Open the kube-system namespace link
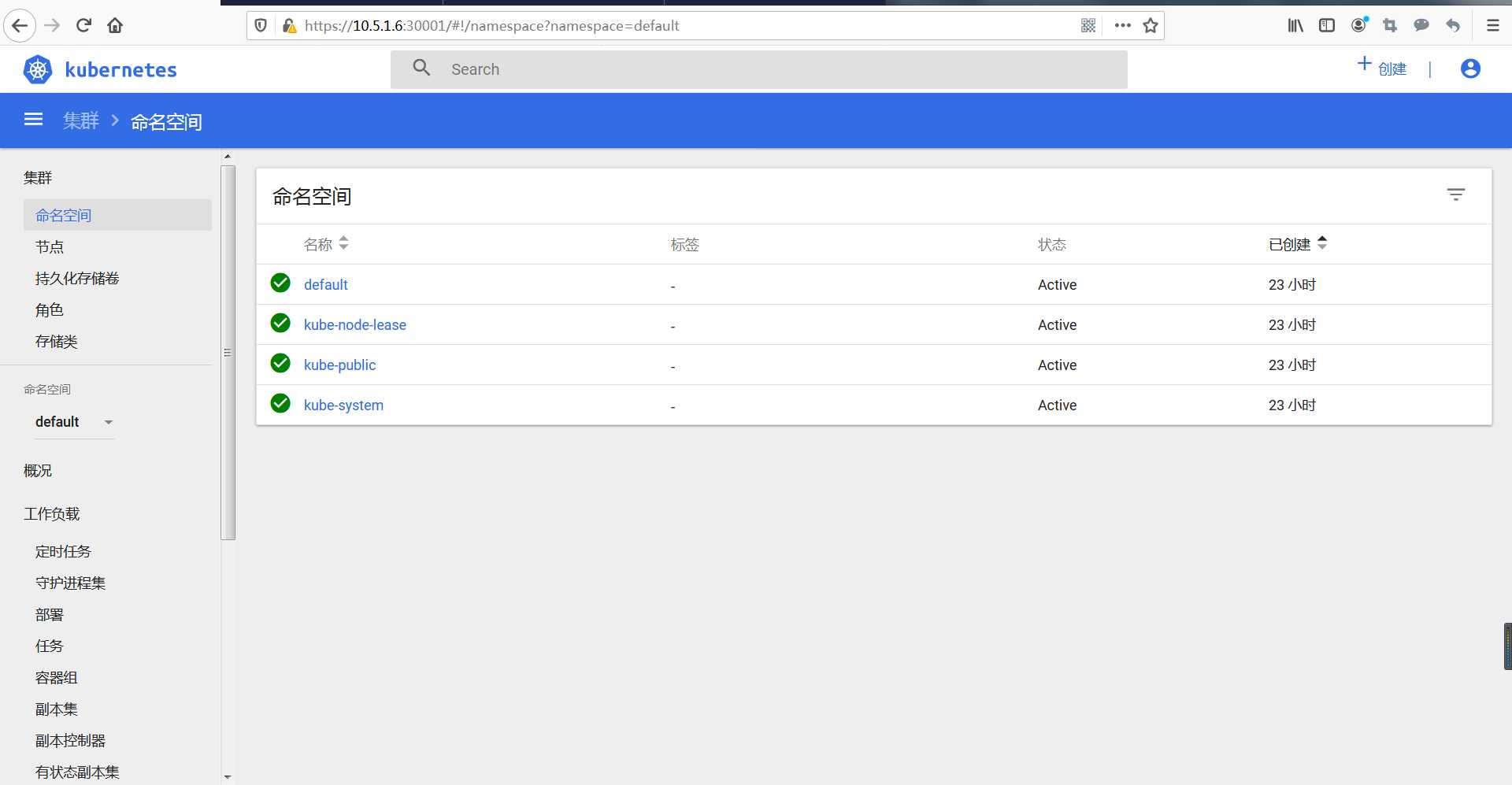Image resolution: width=1512 pixels, height=785 pixels. tap(343, 405)
